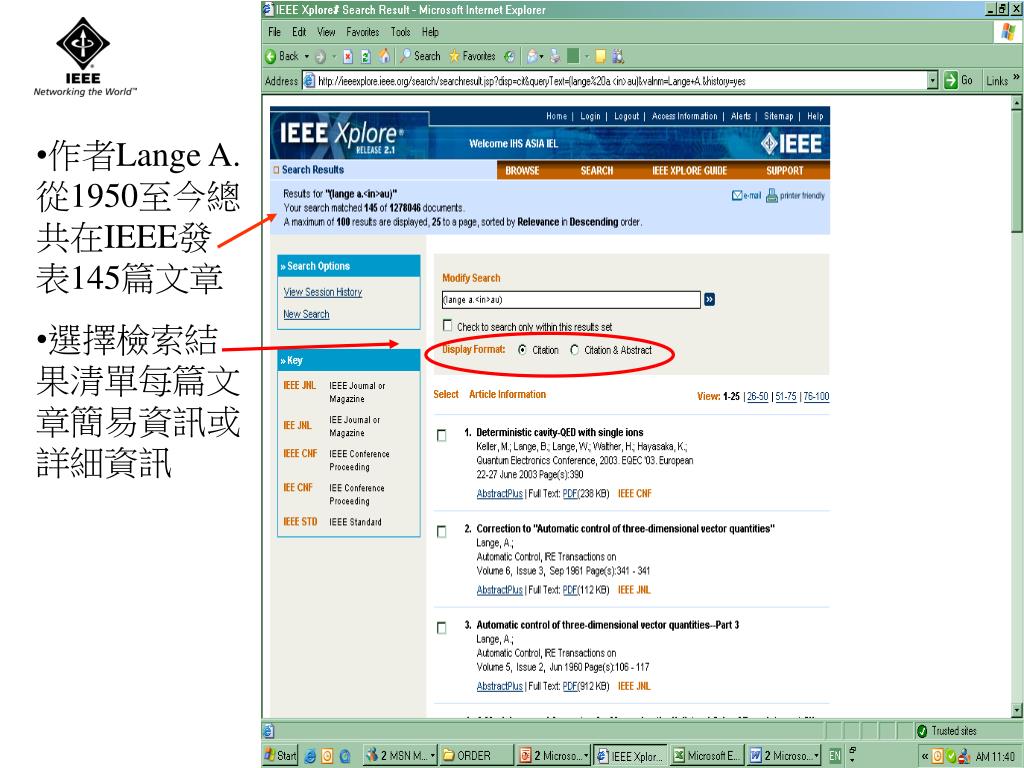Click the page vertical scrollbar thumb

coord(1017,170)
